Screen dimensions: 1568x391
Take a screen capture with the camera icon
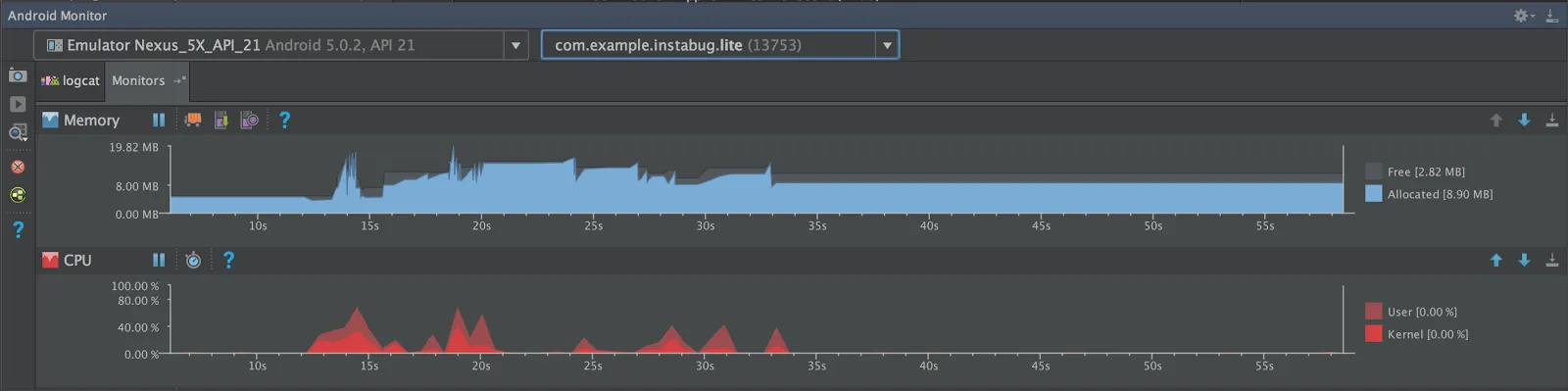click(x=18, y=75)
